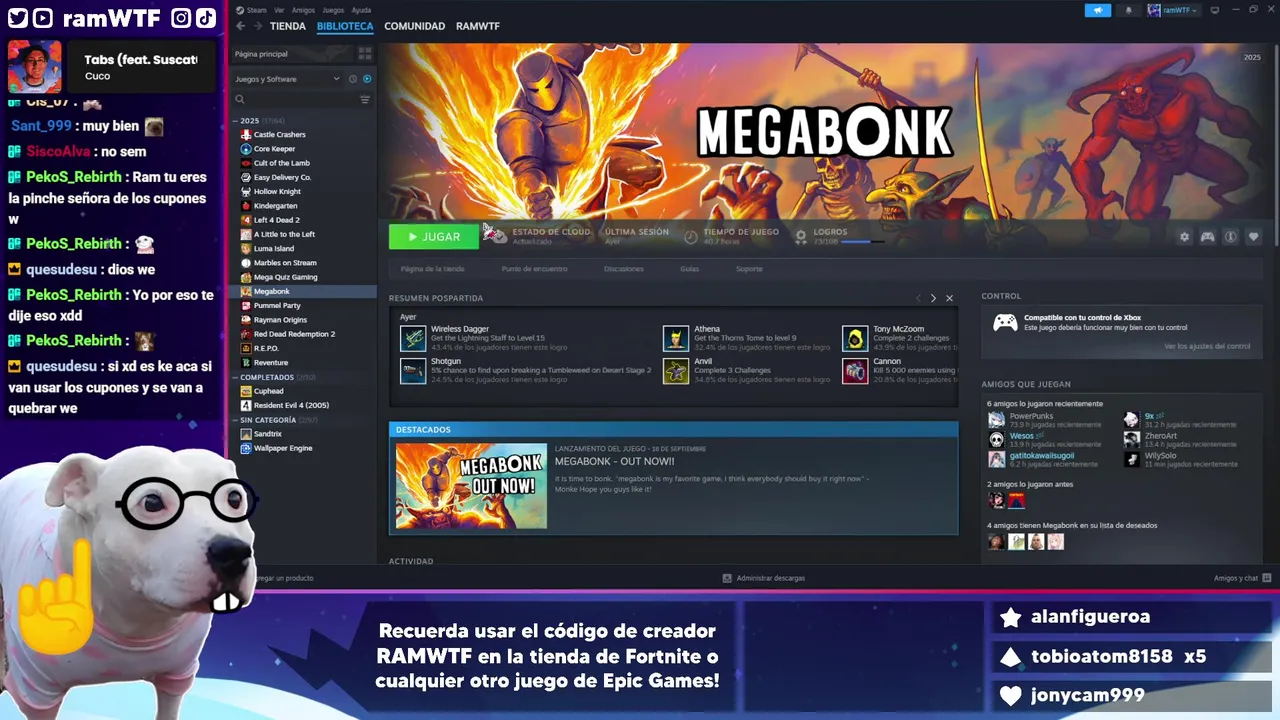Go to next post-game summary page arrow
1280x720 pixels.
click(933, 298)
